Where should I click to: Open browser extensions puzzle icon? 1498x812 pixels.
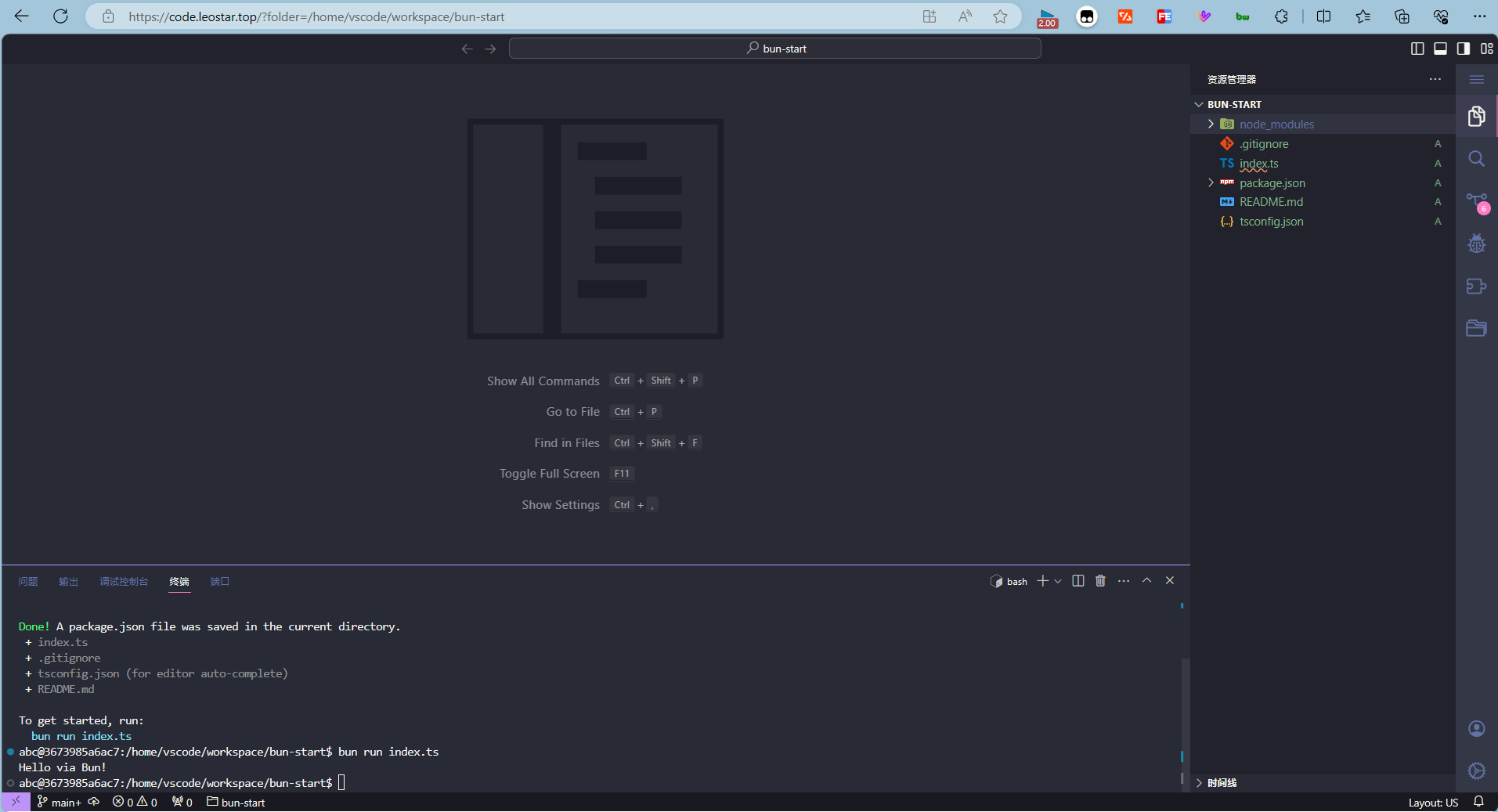[1281, 16]
